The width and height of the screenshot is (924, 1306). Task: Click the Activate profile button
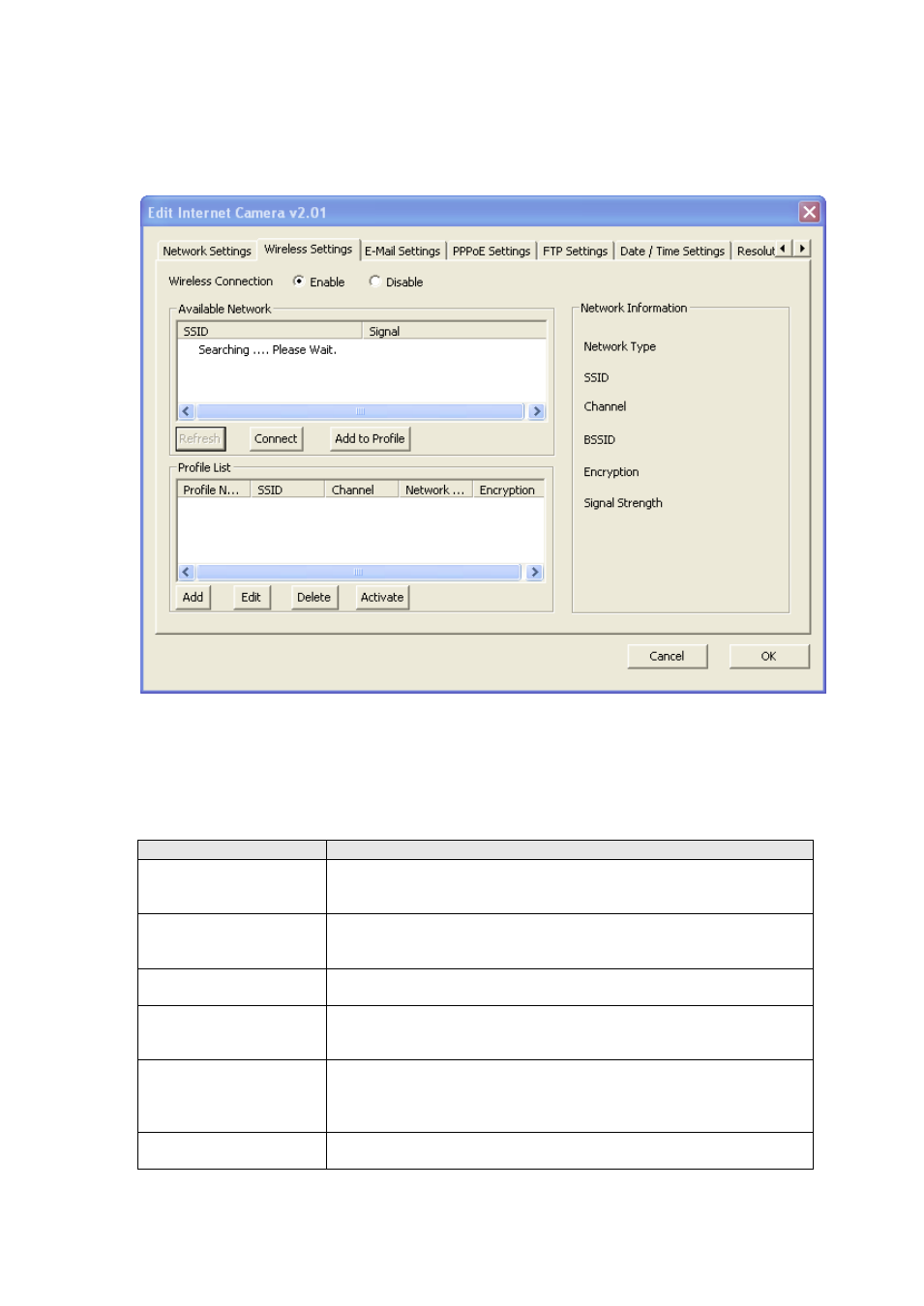[382, 598]
